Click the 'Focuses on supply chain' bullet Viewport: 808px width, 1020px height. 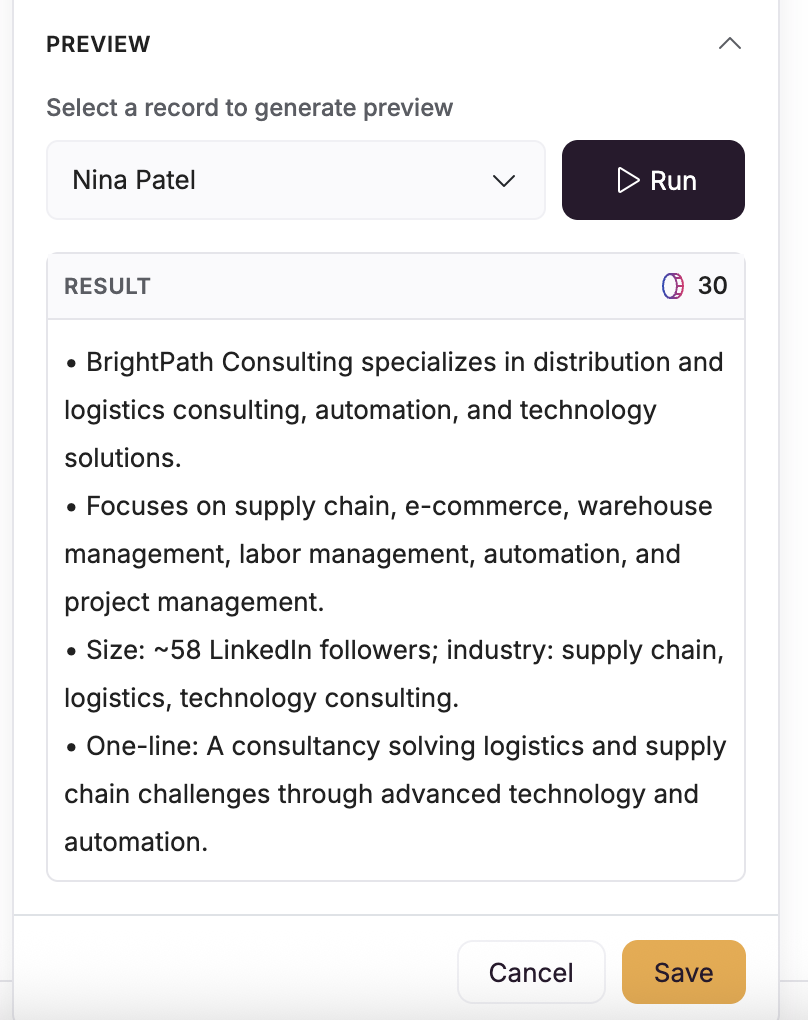coord(388,506)
